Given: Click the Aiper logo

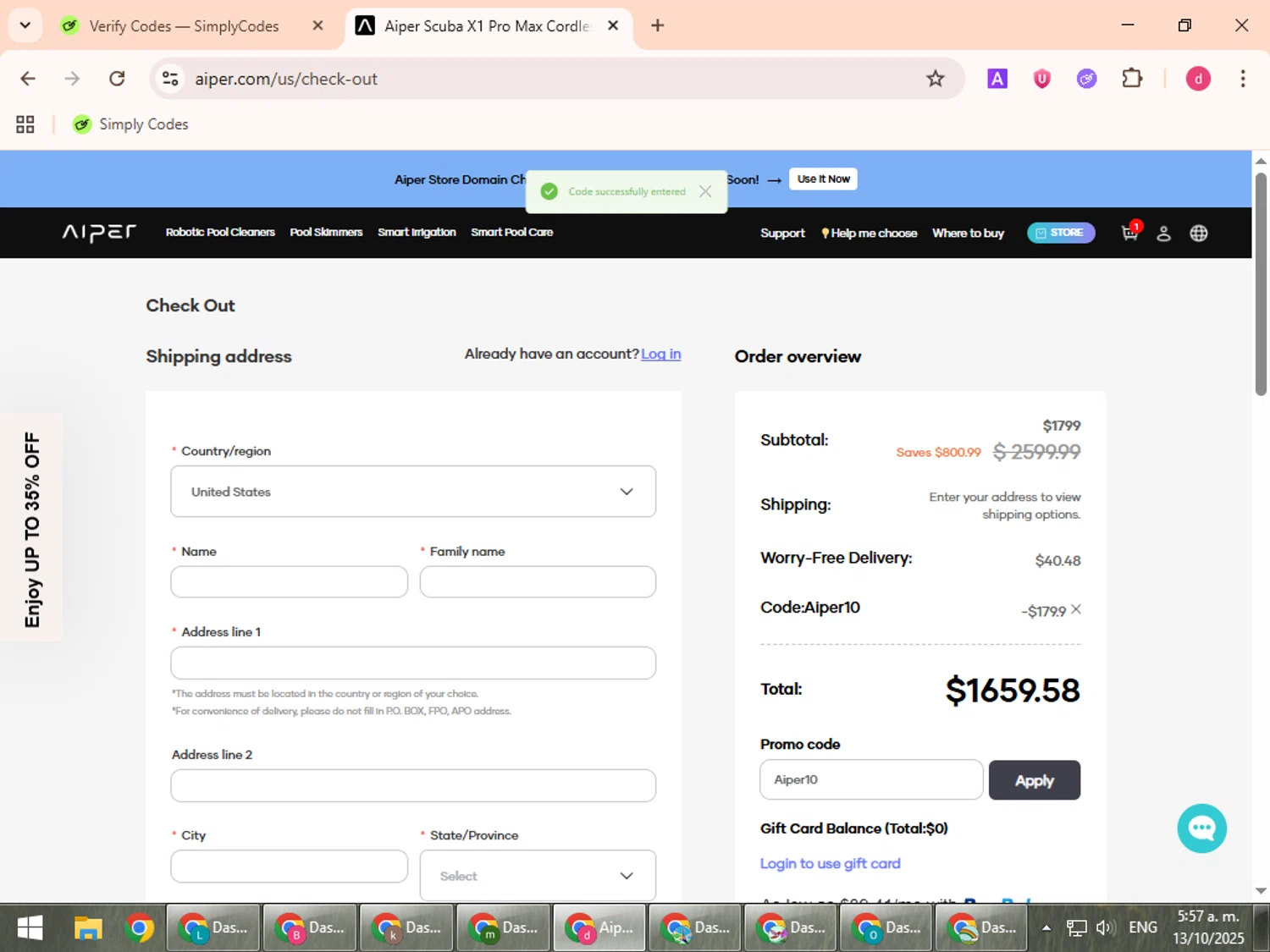Looking at the screenshot, I should [99, 233].
